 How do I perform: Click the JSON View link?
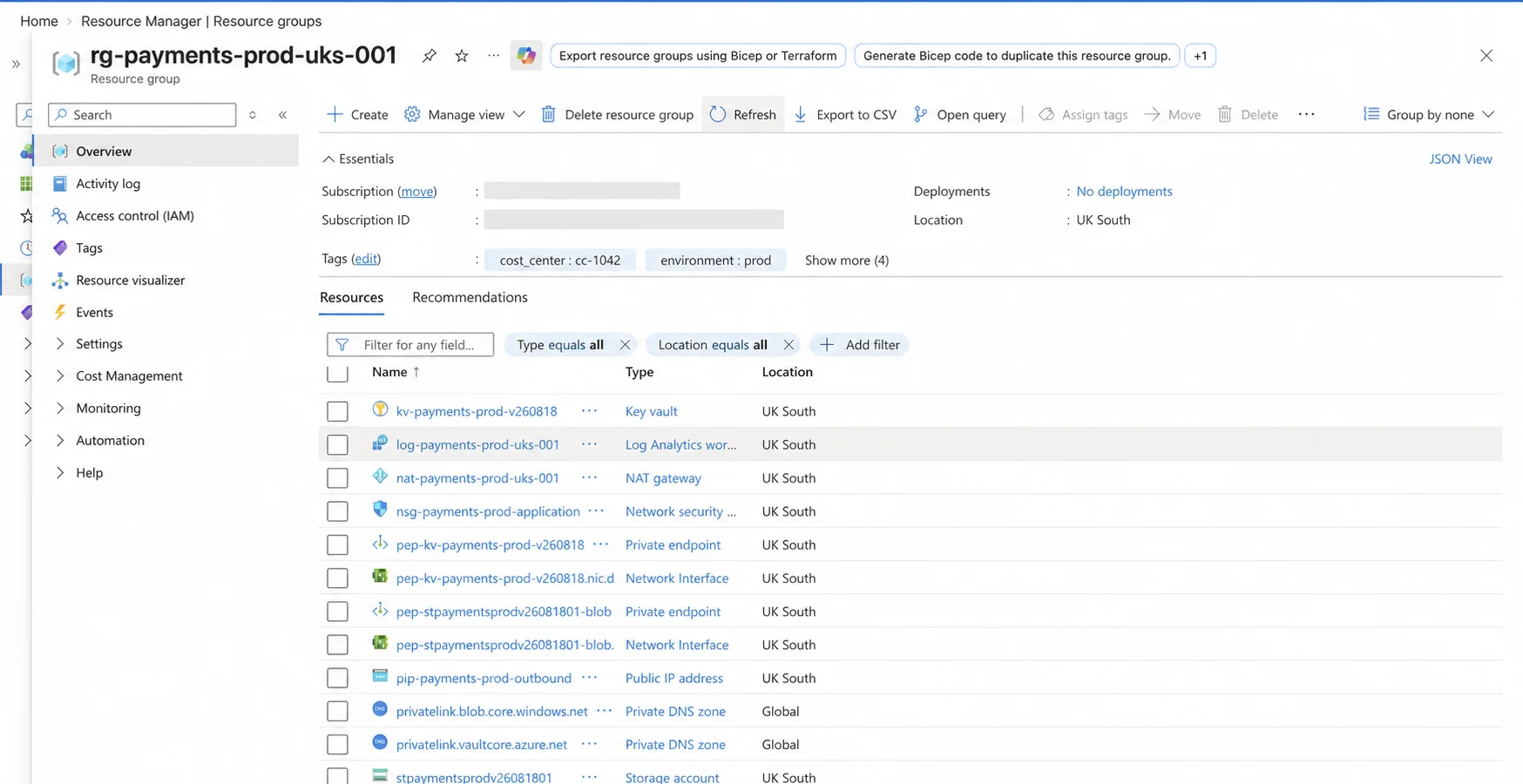[1460, 159]
